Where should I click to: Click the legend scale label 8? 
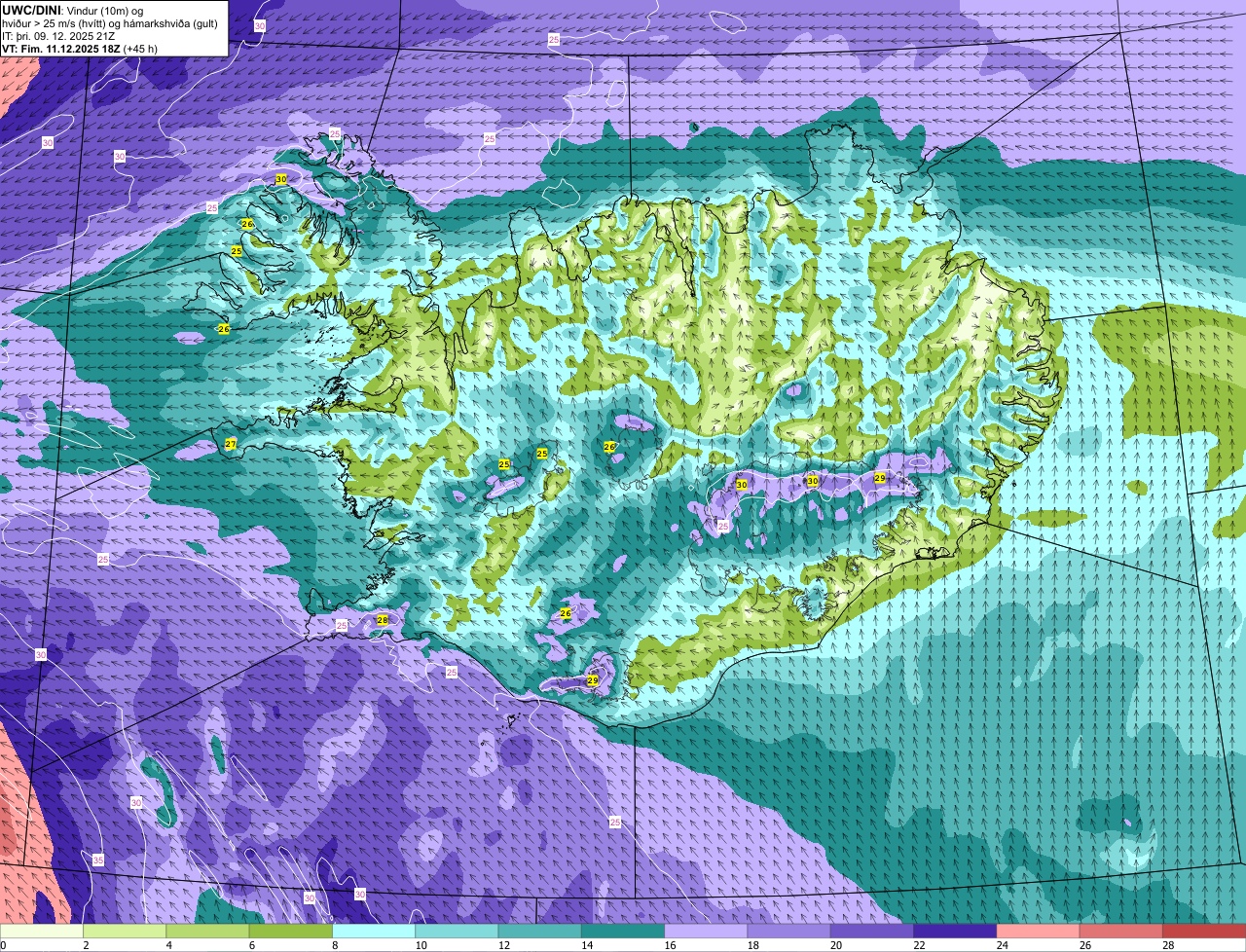point(335,945)
